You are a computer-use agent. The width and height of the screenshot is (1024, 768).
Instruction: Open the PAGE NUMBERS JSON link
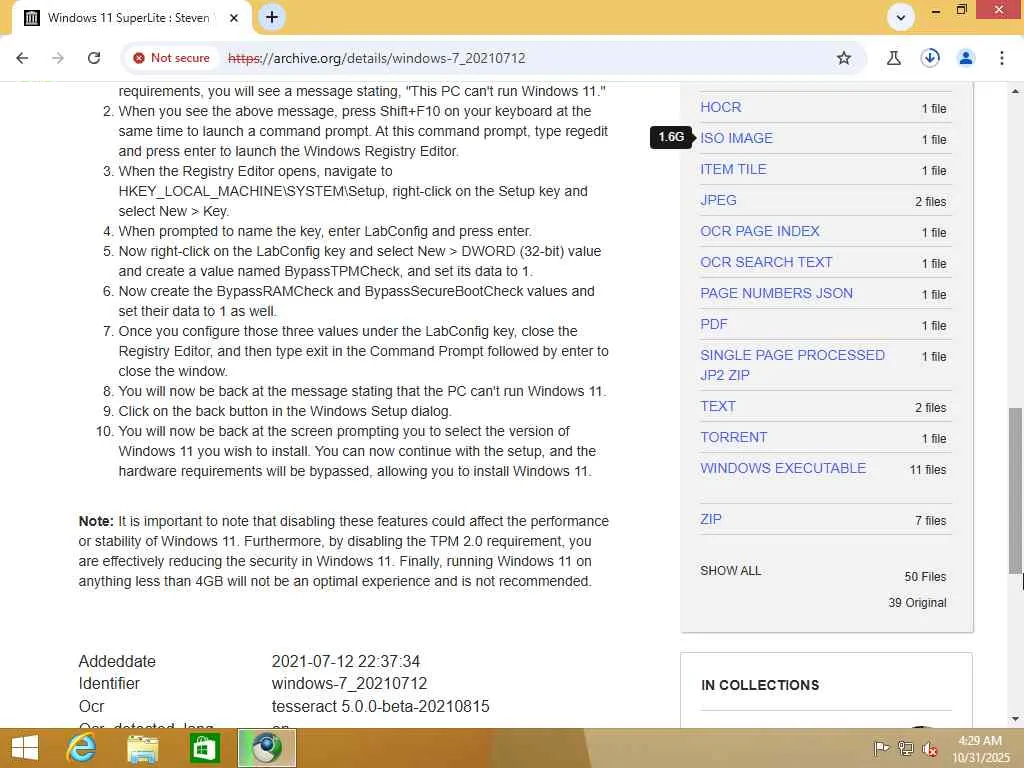coord(776,293)
